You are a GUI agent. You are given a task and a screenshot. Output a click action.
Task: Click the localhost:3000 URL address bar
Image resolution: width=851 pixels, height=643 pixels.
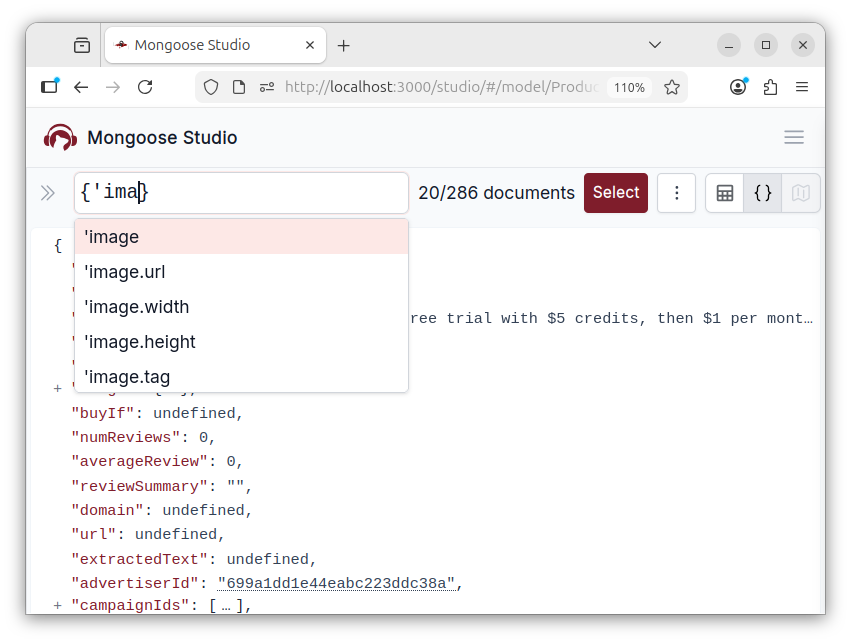pyautogui.click(x=442, y=87)
